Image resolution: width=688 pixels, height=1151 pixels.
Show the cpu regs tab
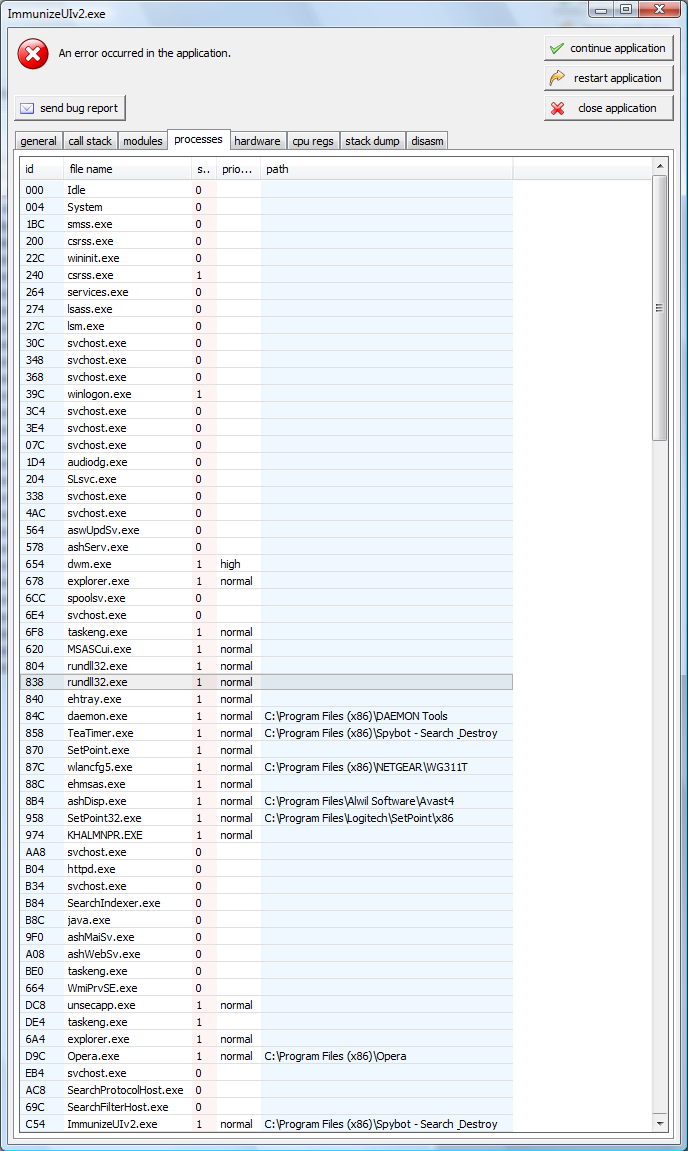313,141
